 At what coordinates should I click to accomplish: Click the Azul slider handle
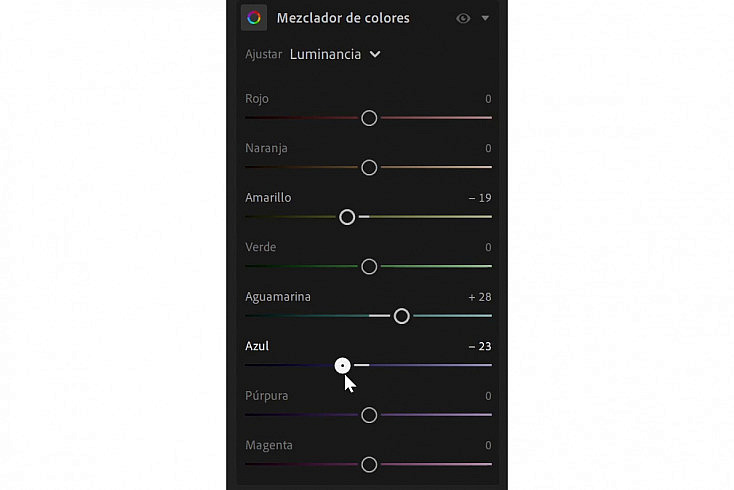click(343, 366)
